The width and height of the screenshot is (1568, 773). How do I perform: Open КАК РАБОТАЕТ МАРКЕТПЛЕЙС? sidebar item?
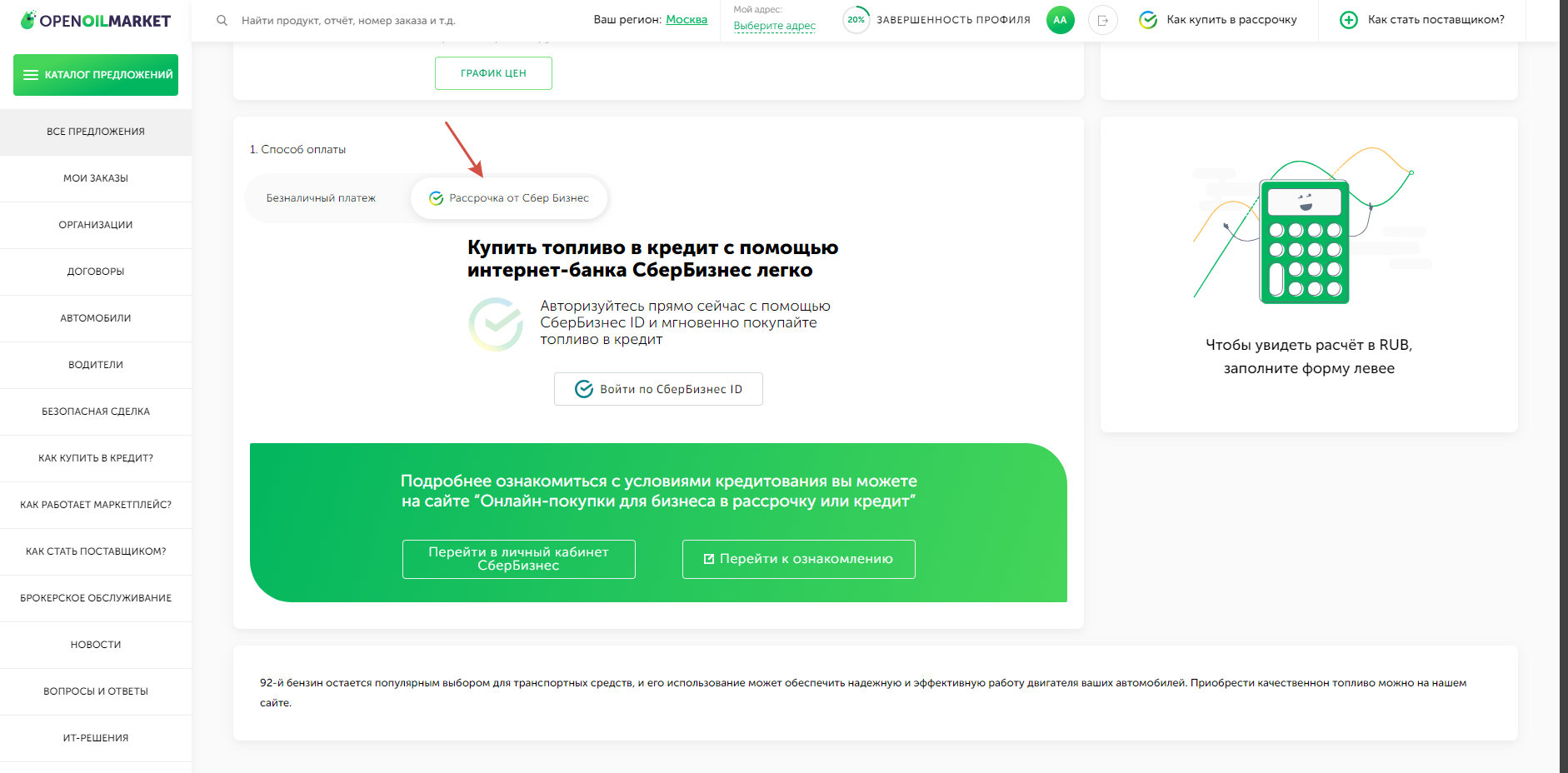96,505
